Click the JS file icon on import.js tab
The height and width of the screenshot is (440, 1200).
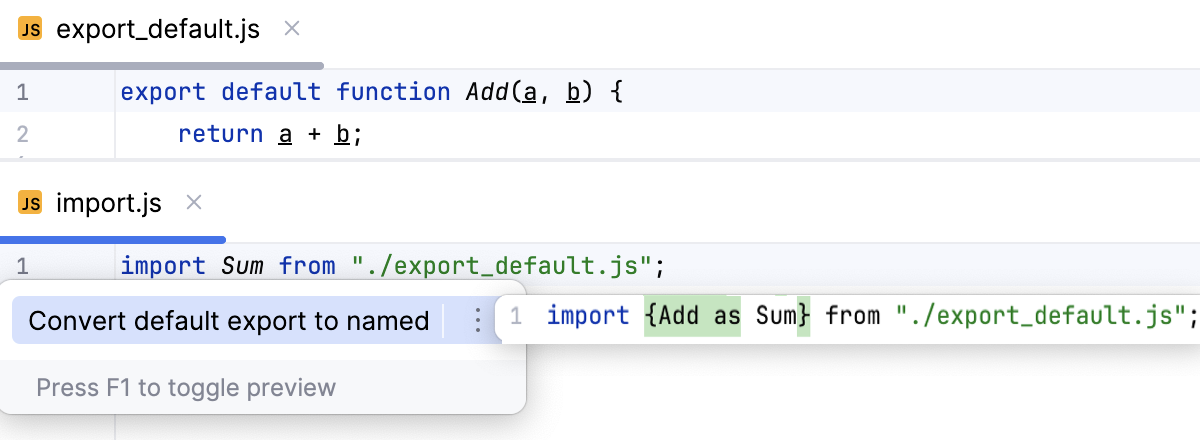click(31, 204)
